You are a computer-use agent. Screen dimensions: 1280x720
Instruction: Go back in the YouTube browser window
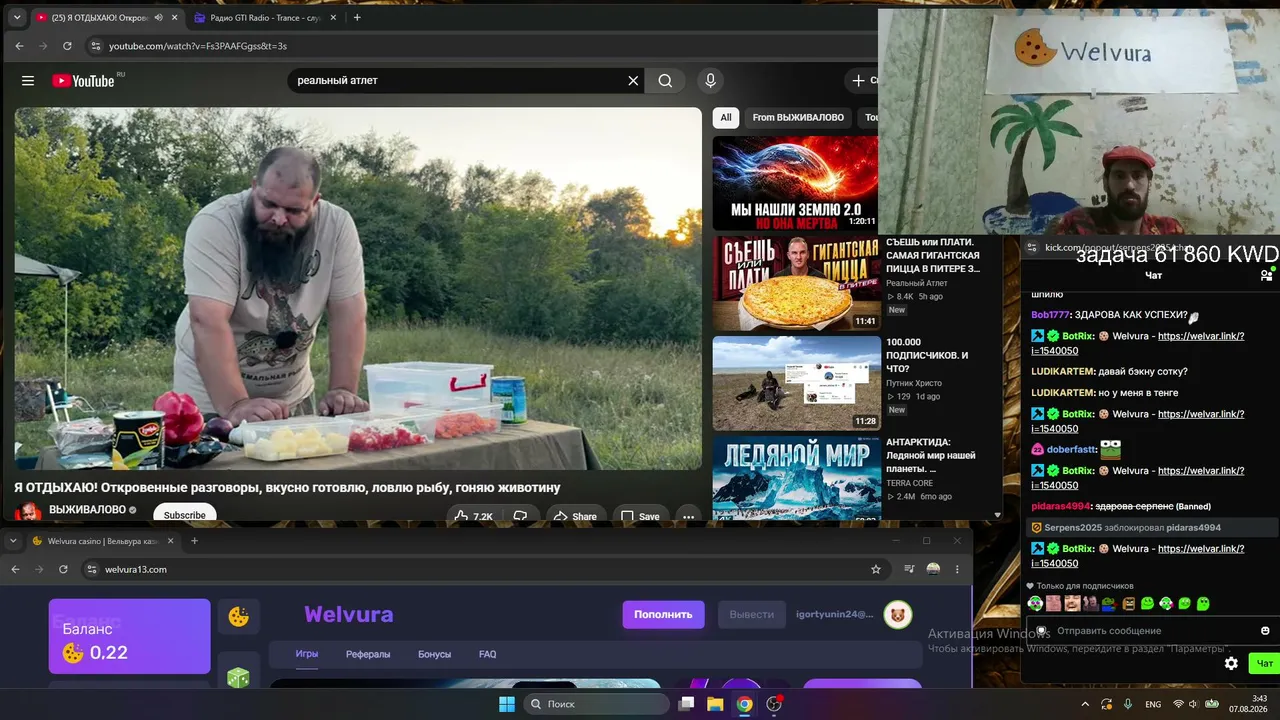[x=19, y=46]
